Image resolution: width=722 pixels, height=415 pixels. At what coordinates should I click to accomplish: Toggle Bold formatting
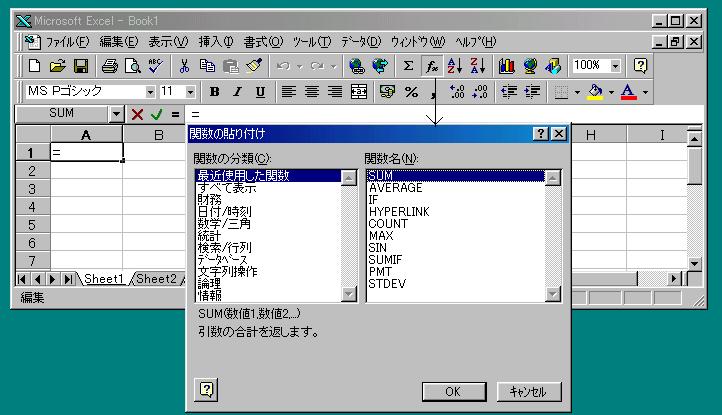(x=214, y=92)
